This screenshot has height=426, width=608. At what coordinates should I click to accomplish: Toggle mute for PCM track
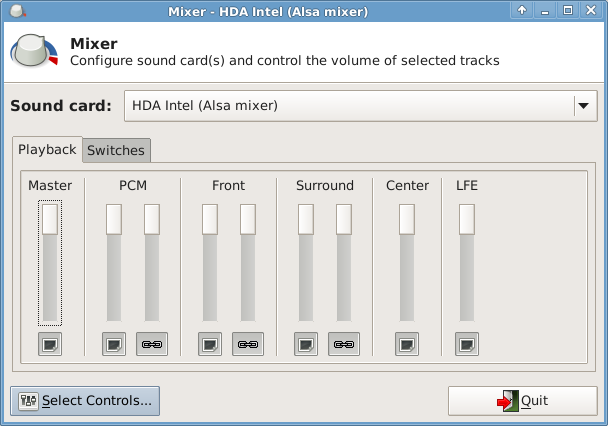[x=114, y=345]
